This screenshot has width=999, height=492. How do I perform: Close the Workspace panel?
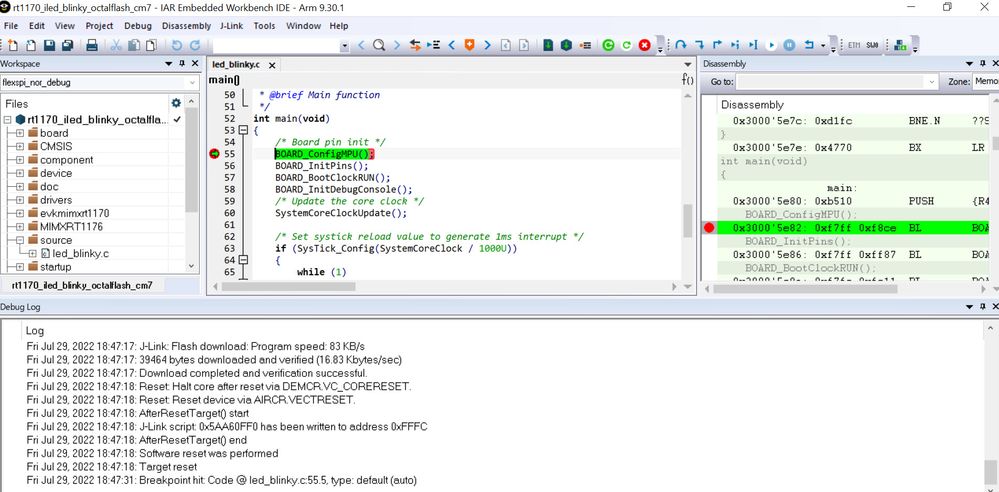(x=194, y=64)
